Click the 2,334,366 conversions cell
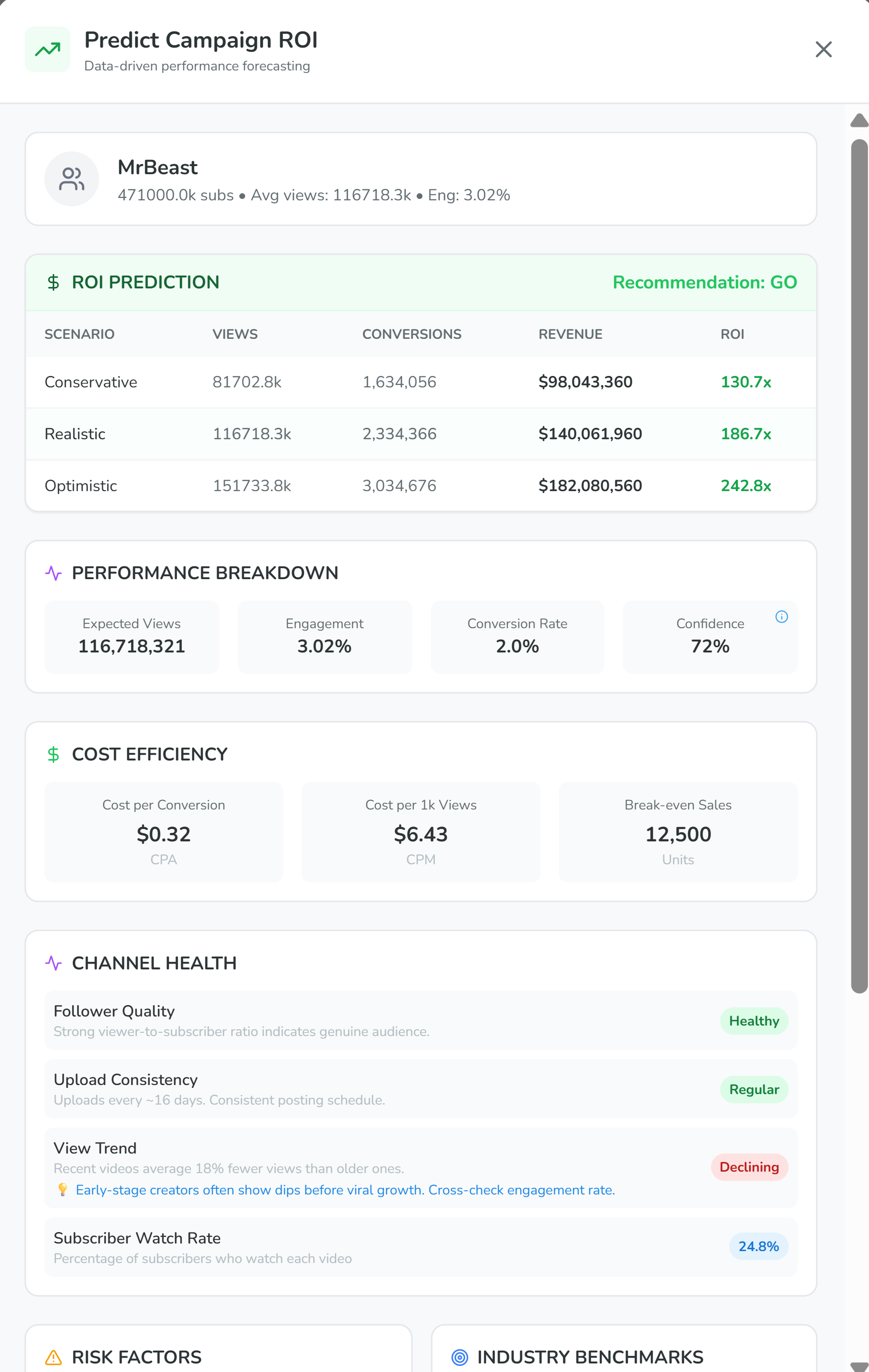The height and width of the screenshot is (1372, 869). tap(399, 434)
